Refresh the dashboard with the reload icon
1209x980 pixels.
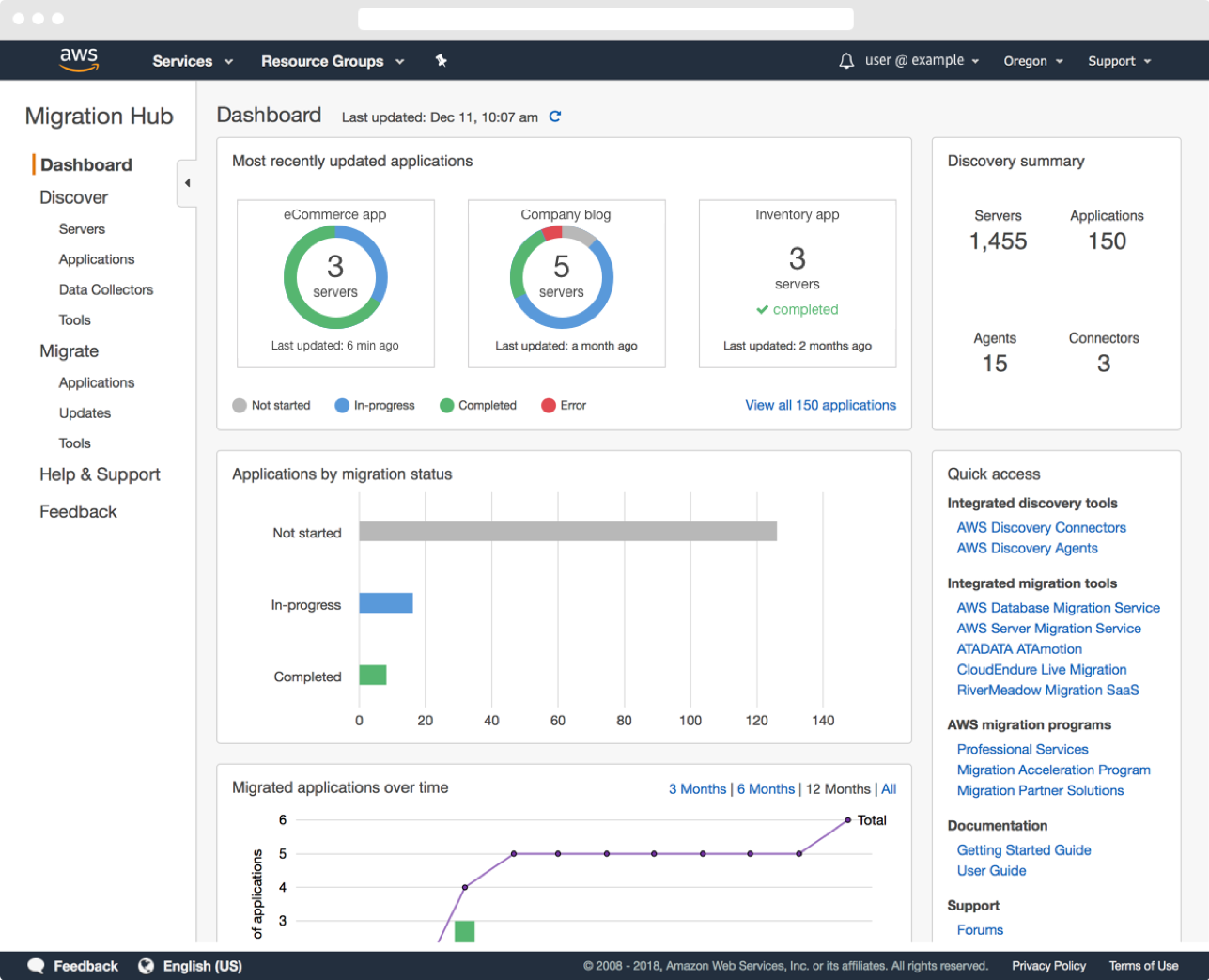point(555,117)
